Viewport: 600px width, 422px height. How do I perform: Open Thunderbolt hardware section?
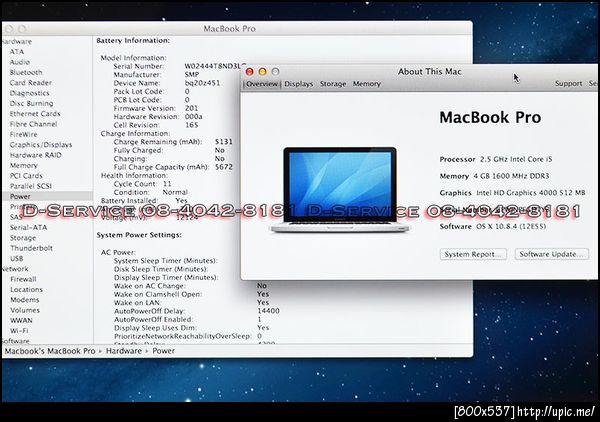pos(31,248)
